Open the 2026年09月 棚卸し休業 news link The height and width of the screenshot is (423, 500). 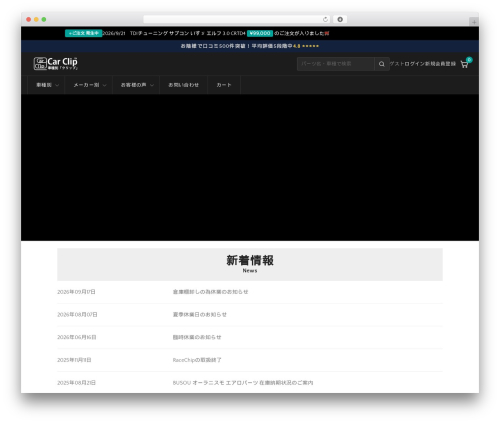tap(210, 292)
